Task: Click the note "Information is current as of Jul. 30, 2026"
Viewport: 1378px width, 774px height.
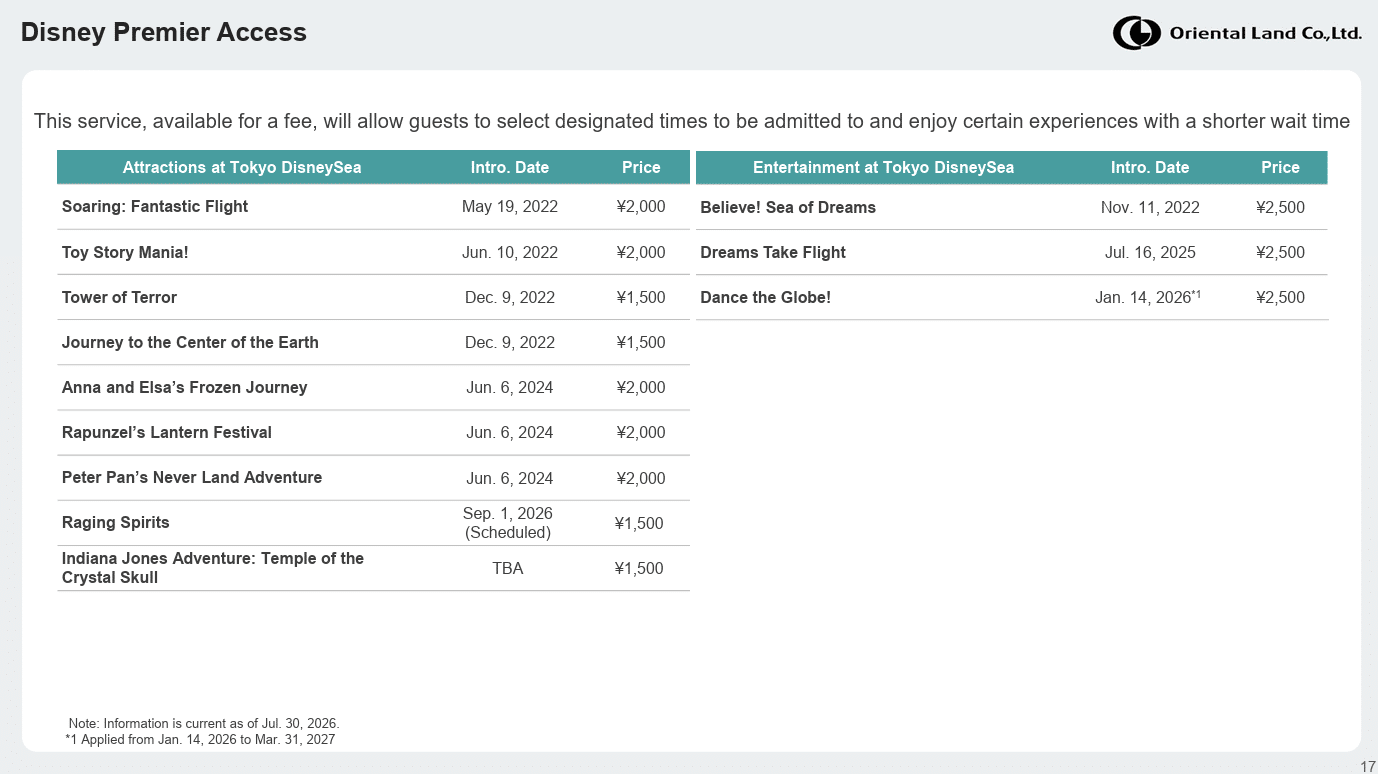Action: 204,723
